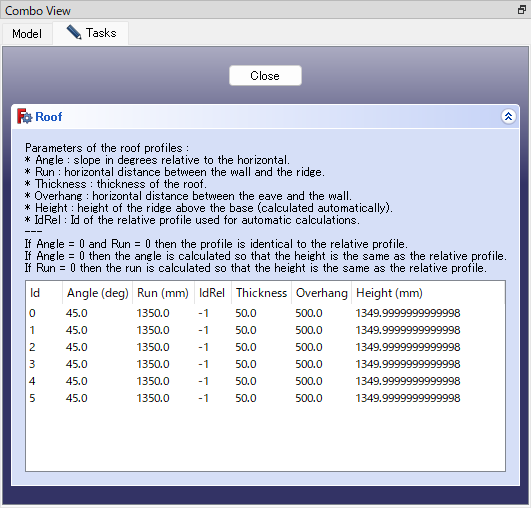
Task: Click the Overhang column header
Action: pos(321,293)
